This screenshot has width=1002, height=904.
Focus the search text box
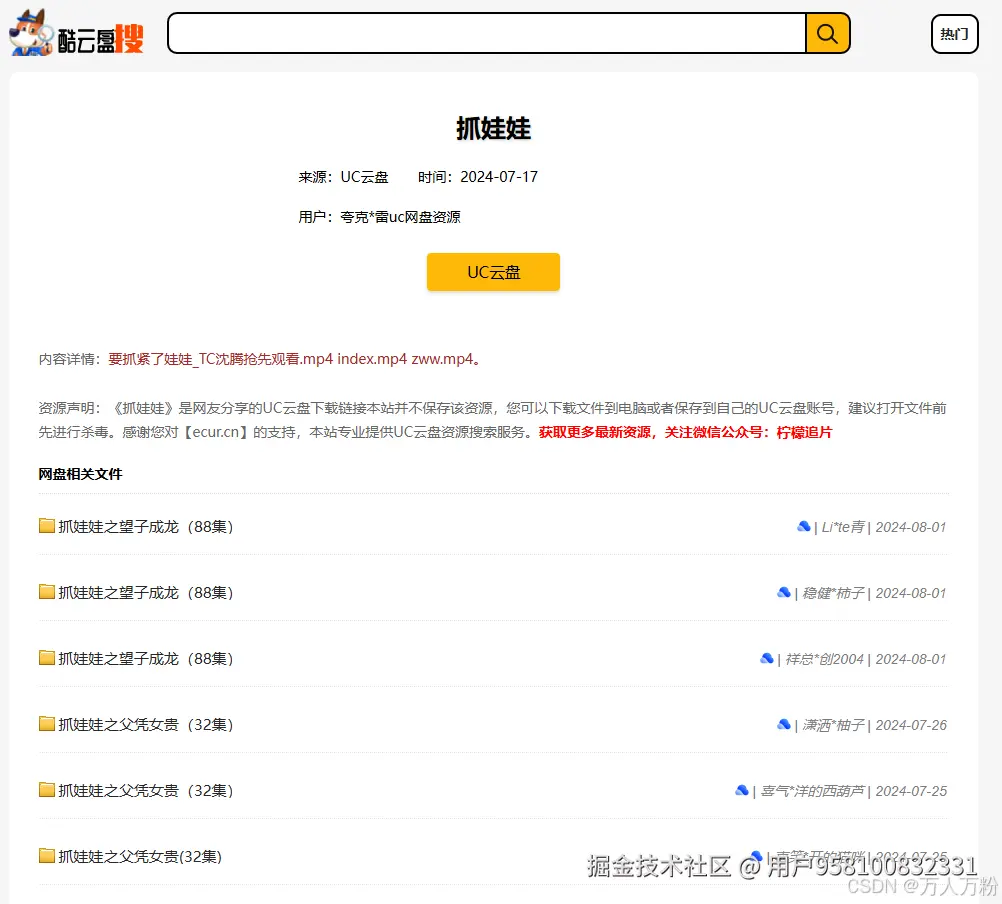(487, 33)
